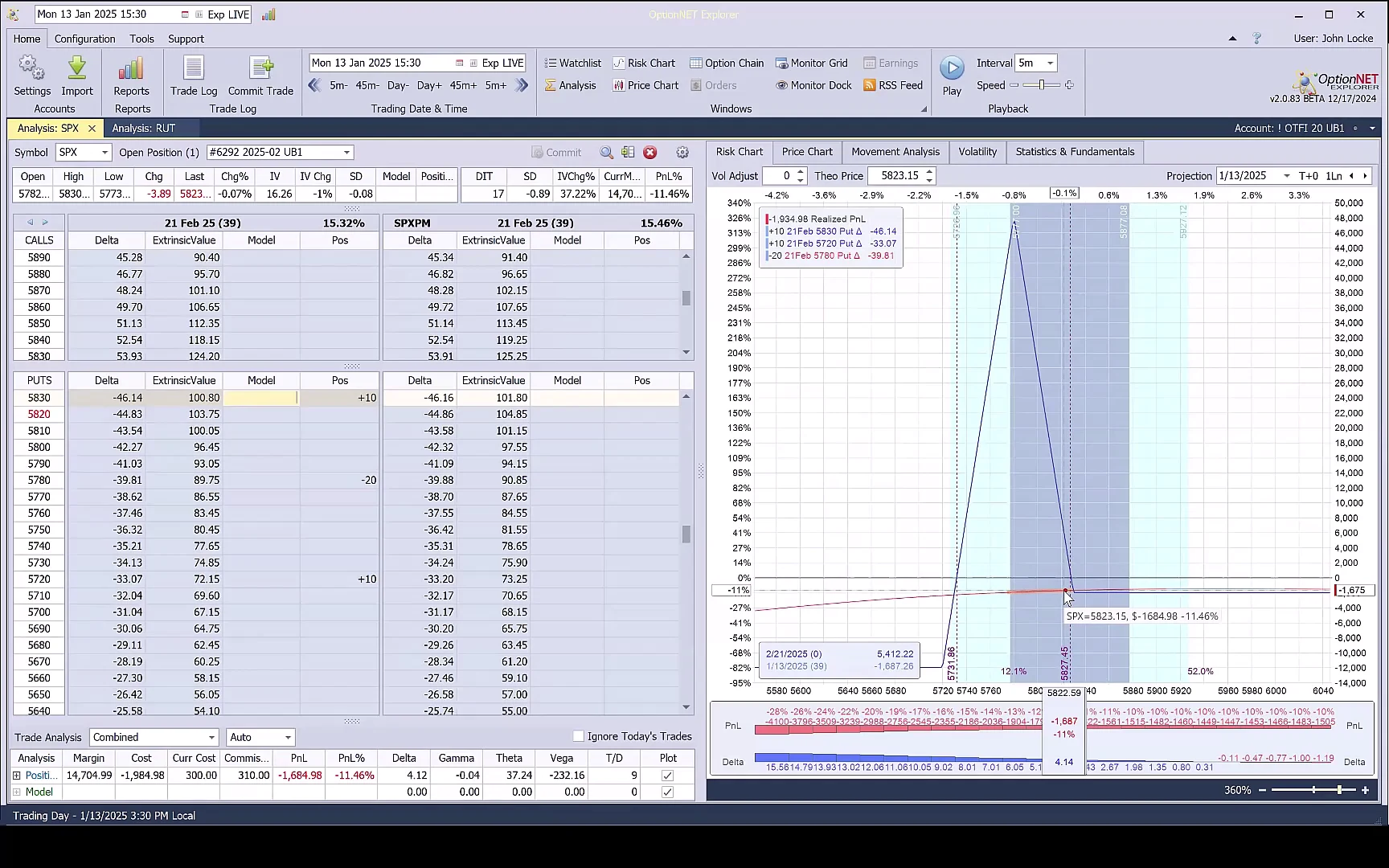The width and height of the screenshot is (1389, 868).
Task: Switch to the Volatility tab
Action: (x=977, y=152)
